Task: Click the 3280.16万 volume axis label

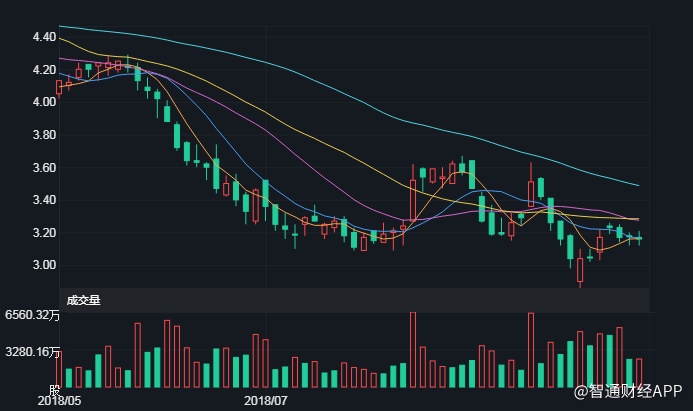Action: [32, 352]
